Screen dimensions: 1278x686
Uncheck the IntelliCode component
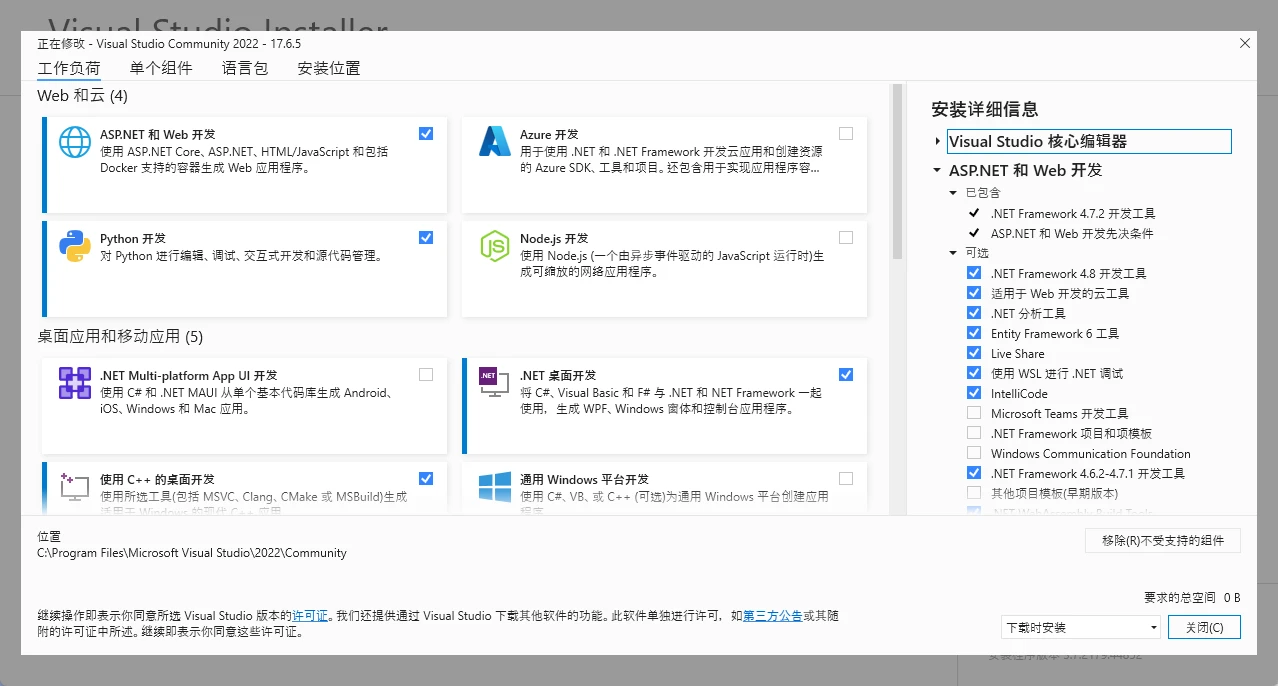coord(974,393)
